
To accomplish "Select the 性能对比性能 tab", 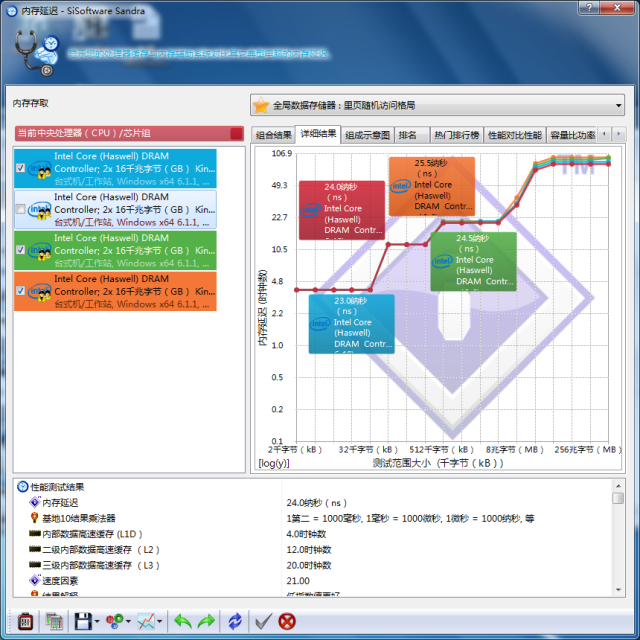I will pos(515,135).
